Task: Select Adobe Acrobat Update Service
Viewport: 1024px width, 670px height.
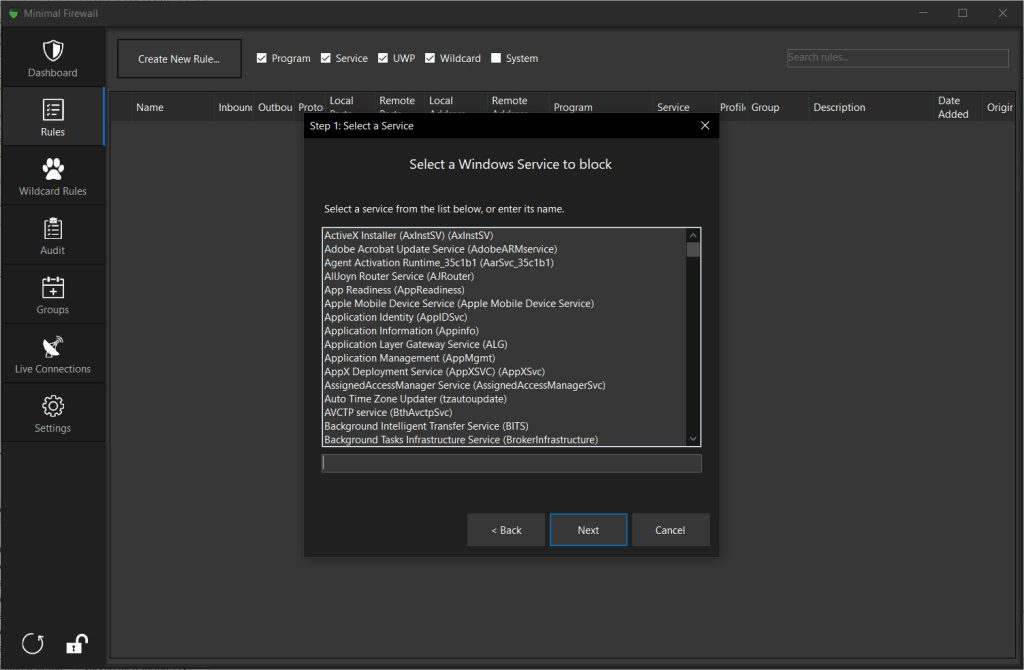Action: coord(504,249)
